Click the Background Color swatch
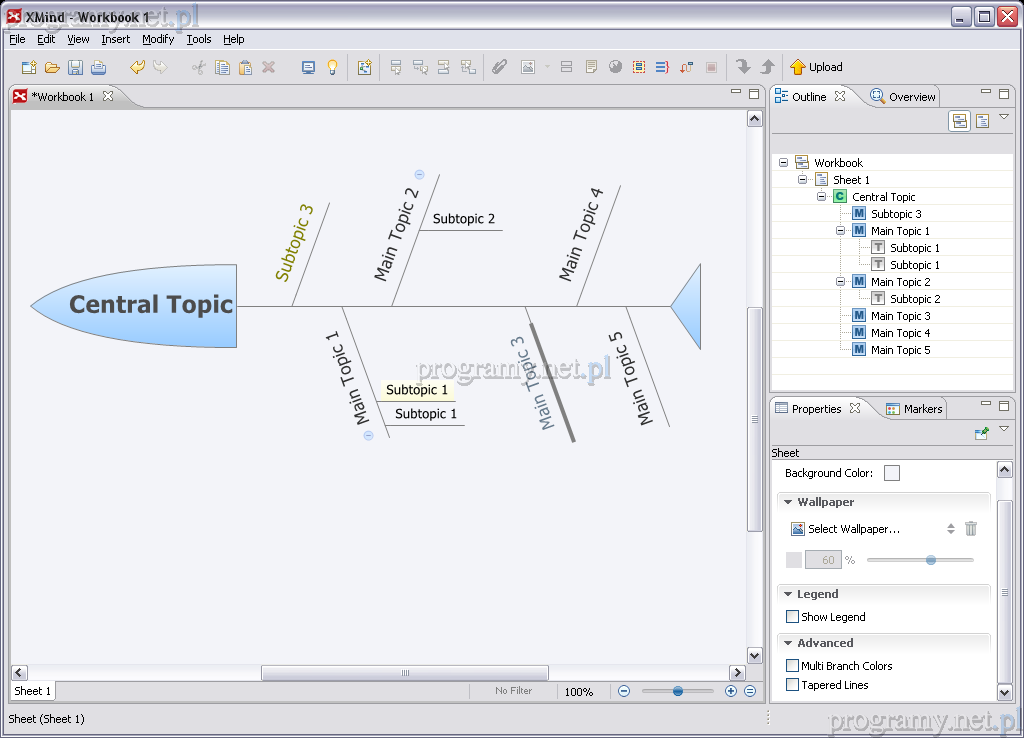 (891, 473)
